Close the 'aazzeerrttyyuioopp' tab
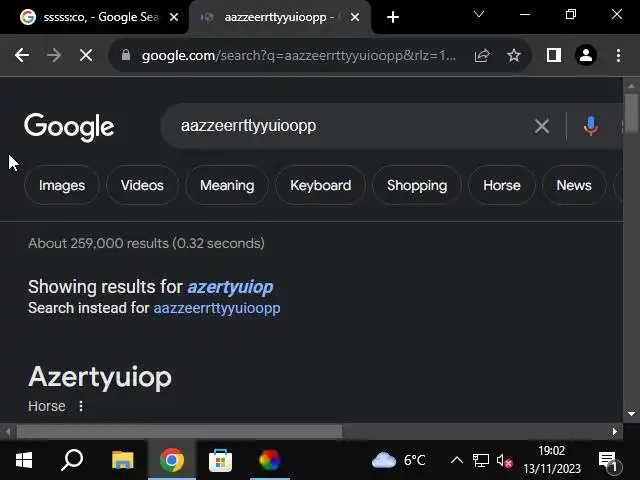The image size is (640, 480). pyautogui.click(x=355, y=17)
